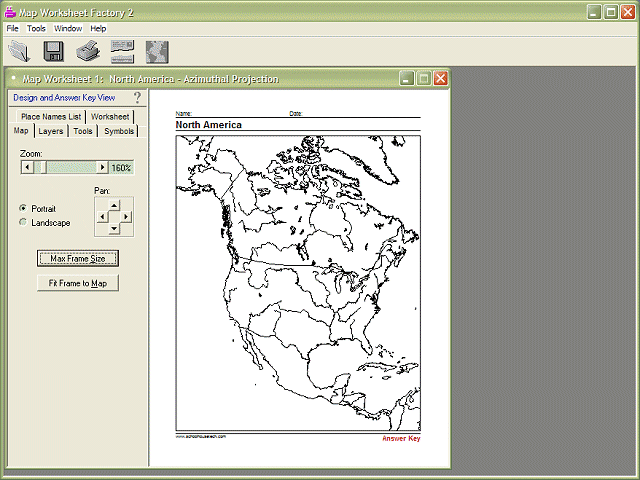Pan the map up with arrow

point(114,205)
